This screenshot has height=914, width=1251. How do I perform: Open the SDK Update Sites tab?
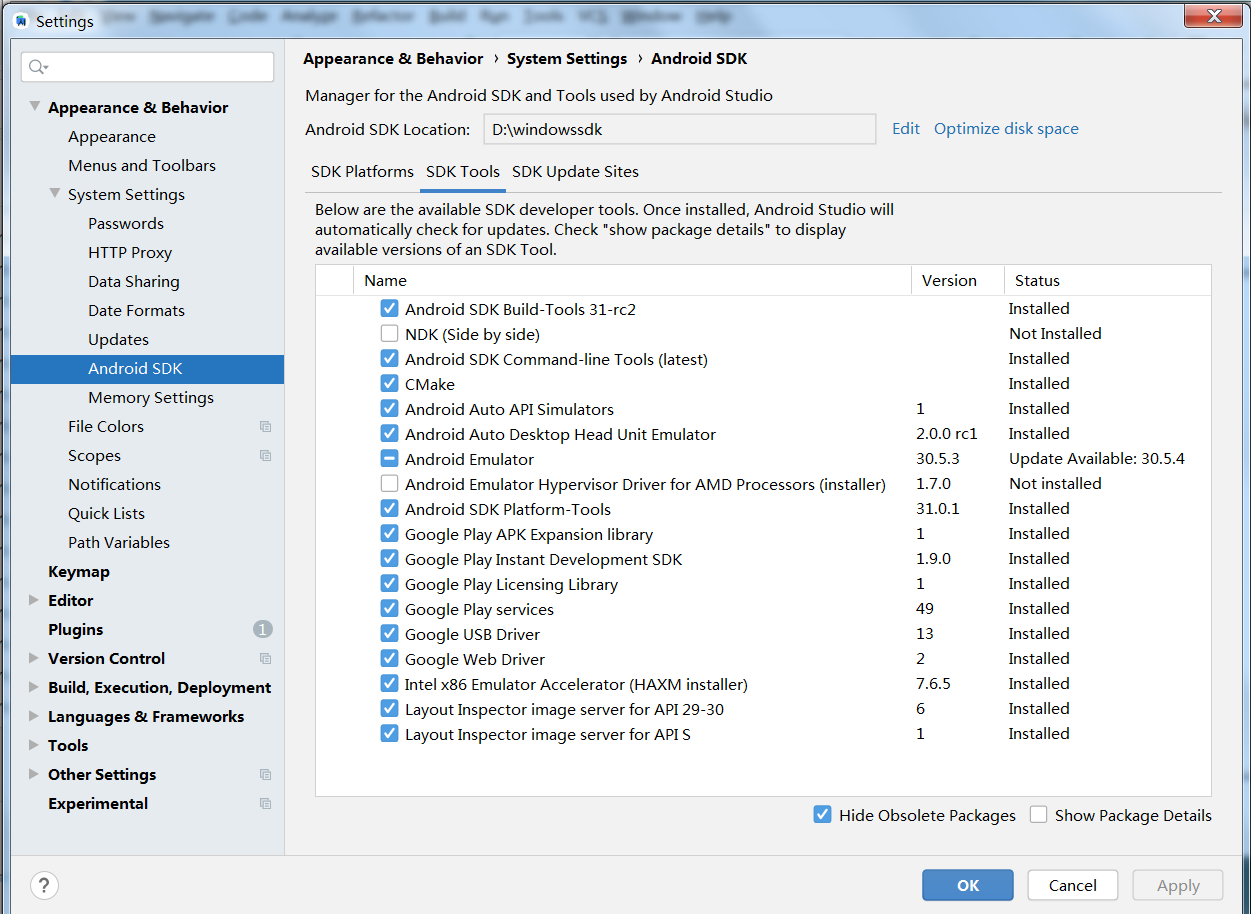(x=575, y=172)
